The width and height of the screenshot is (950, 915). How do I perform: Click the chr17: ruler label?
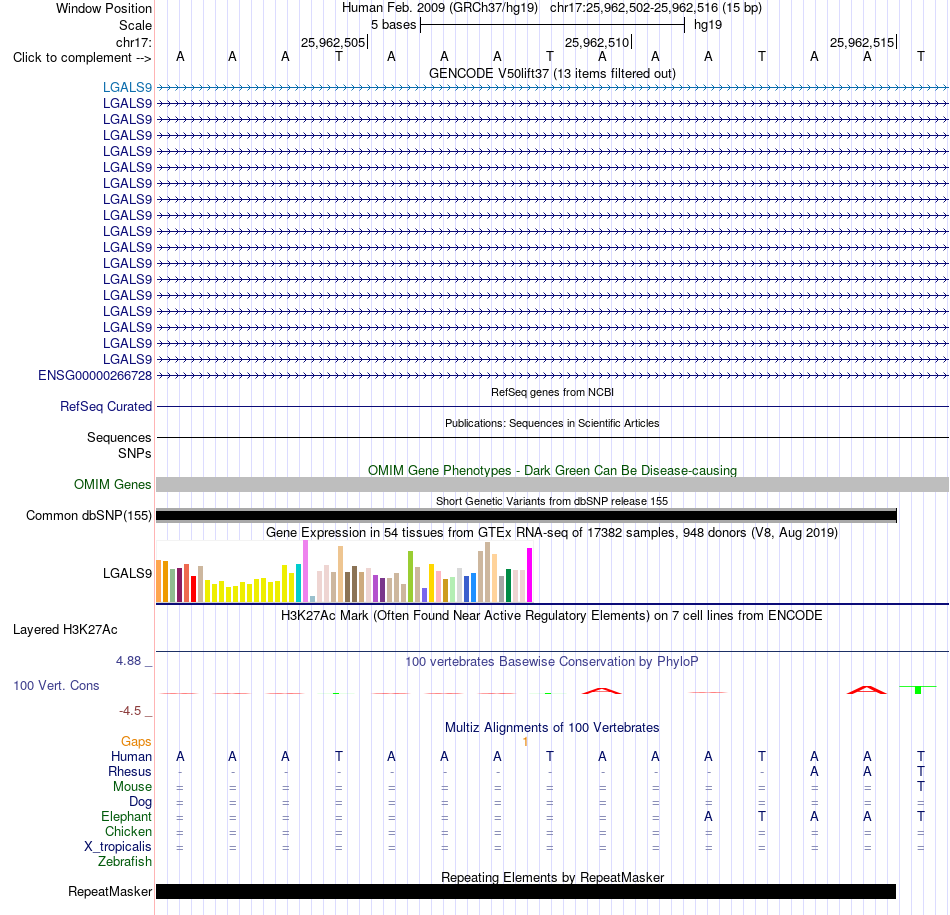click(x=133, y=42)
